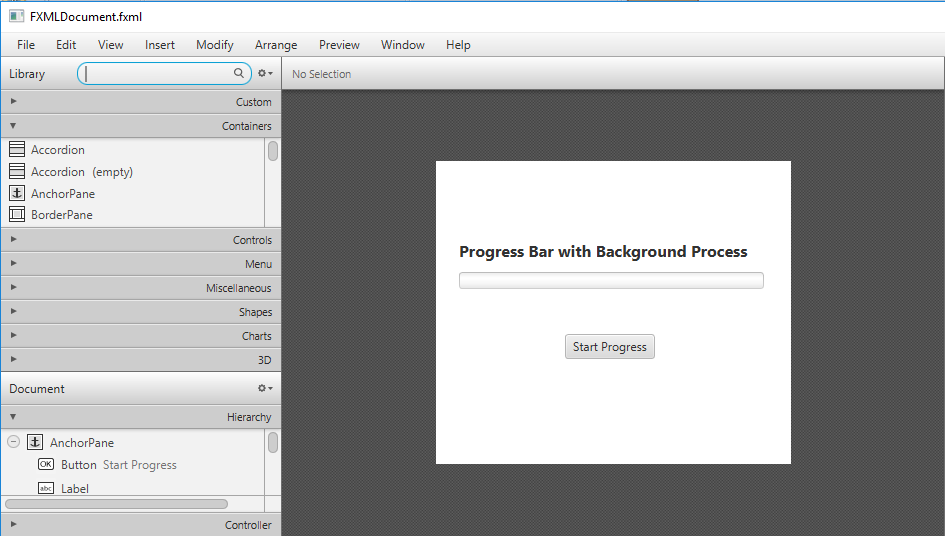This screenshot has width=945, height=536.
Task: Click the Accordion (empty) icon
Action: coord(17,171)
